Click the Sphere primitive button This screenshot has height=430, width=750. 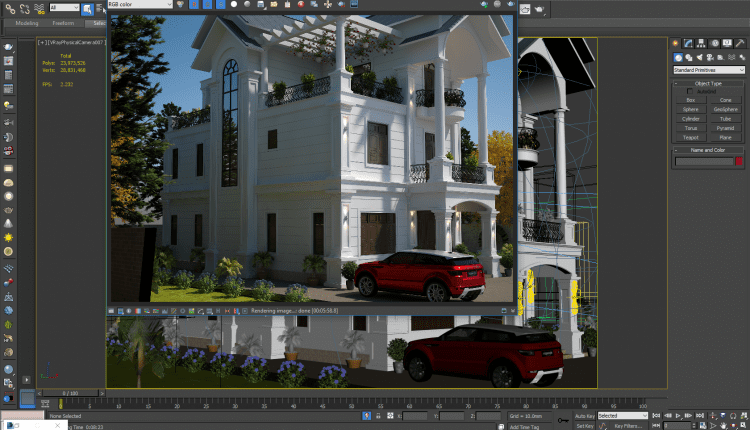click(691, 110)
